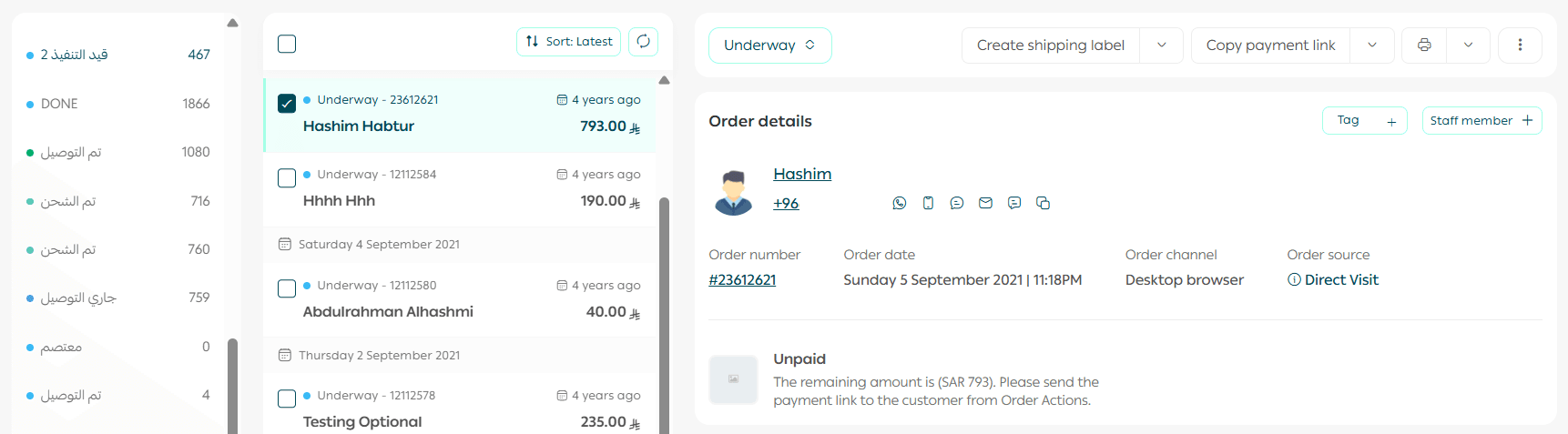This screenshot has width=1568, height=434.
Task: Refresh the orders list
Action: click(643, 41)
